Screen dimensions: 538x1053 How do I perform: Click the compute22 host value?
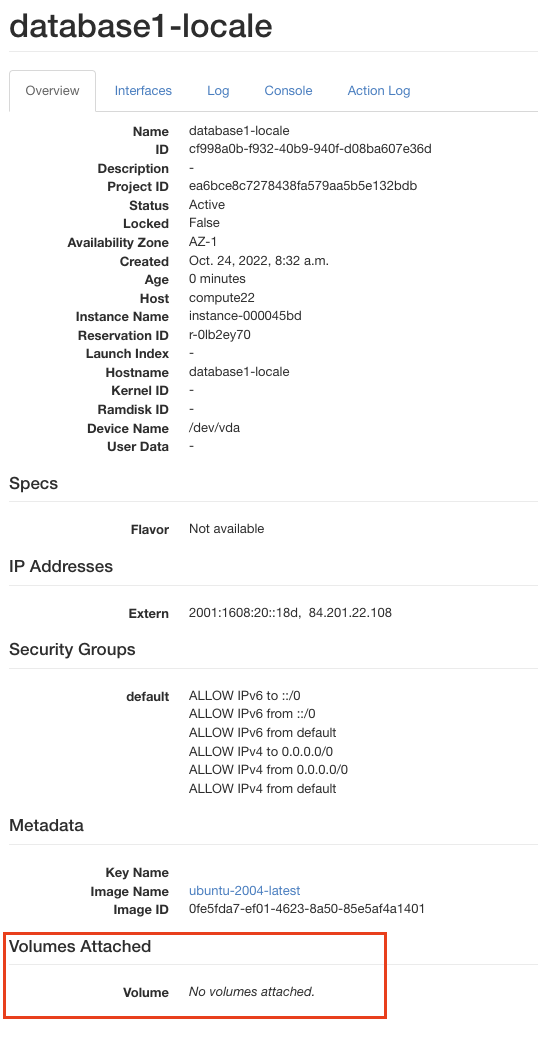[x=222, y=297]
